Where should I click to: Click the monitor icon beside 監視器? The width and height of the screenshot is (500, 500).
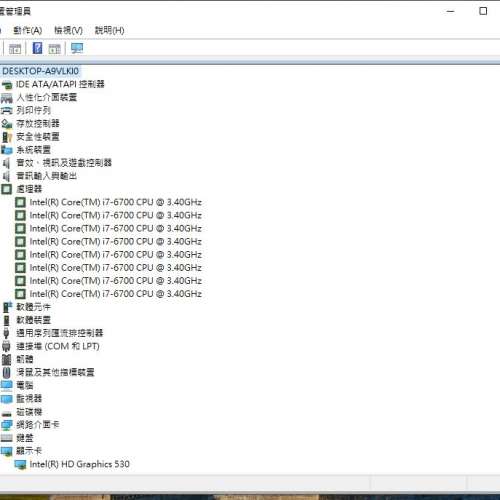(x=6, y=399)
